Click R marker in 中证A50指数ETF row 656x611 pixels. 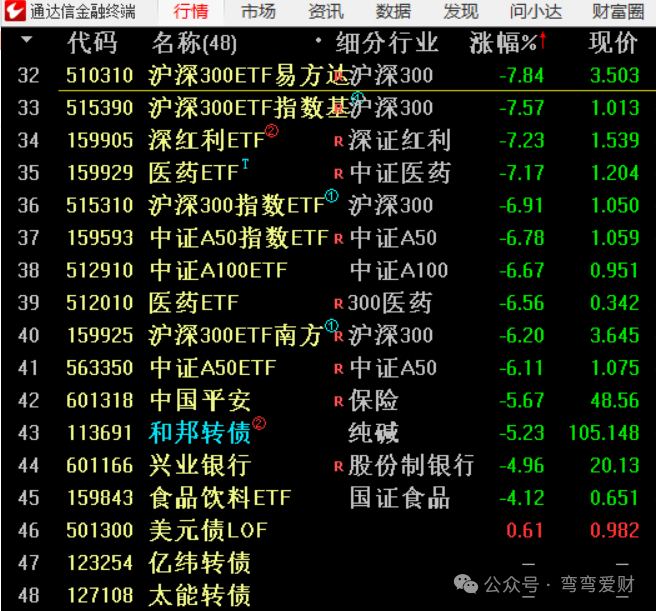pyautogui.click(x=338, y=239)
